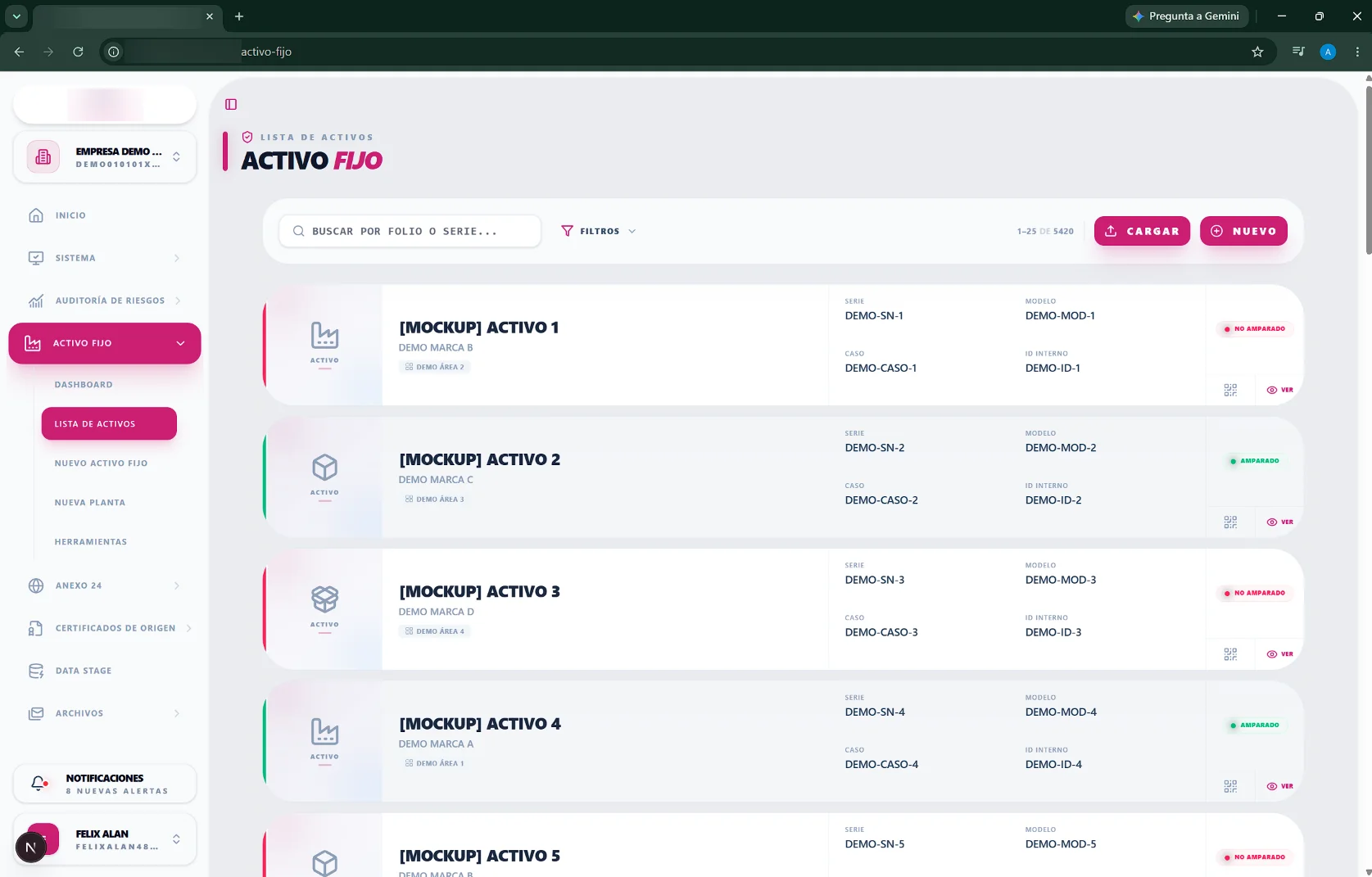Bookmark this page with the star icon

[1257, 52]
